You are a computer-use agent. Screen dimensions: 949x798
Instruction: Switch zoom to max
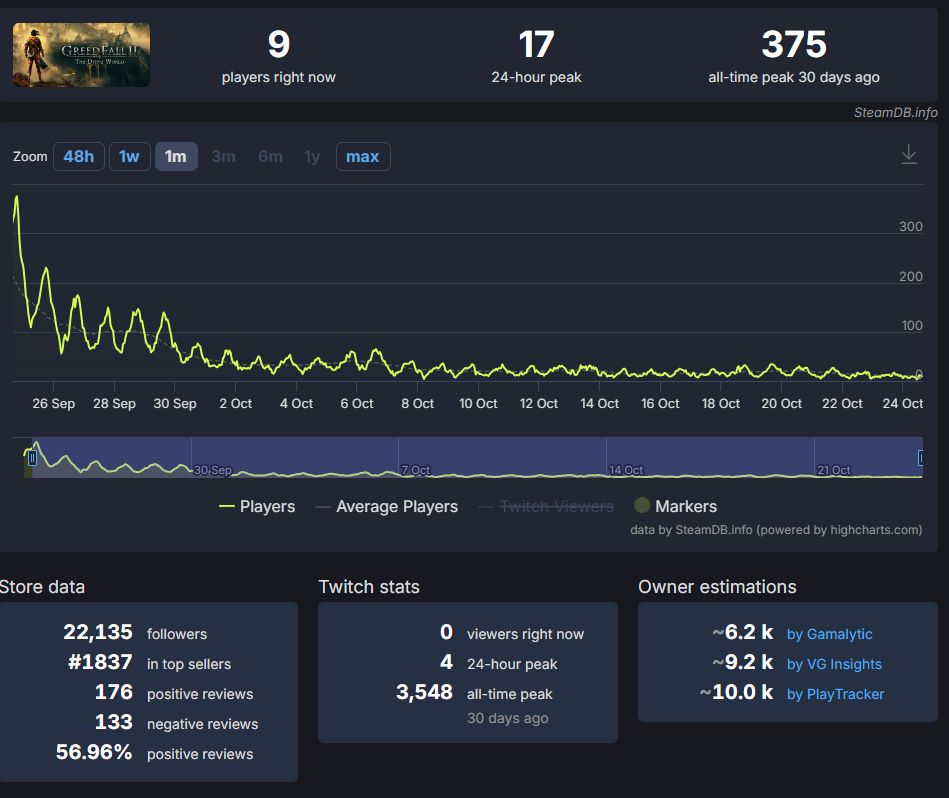coord(363,157)
